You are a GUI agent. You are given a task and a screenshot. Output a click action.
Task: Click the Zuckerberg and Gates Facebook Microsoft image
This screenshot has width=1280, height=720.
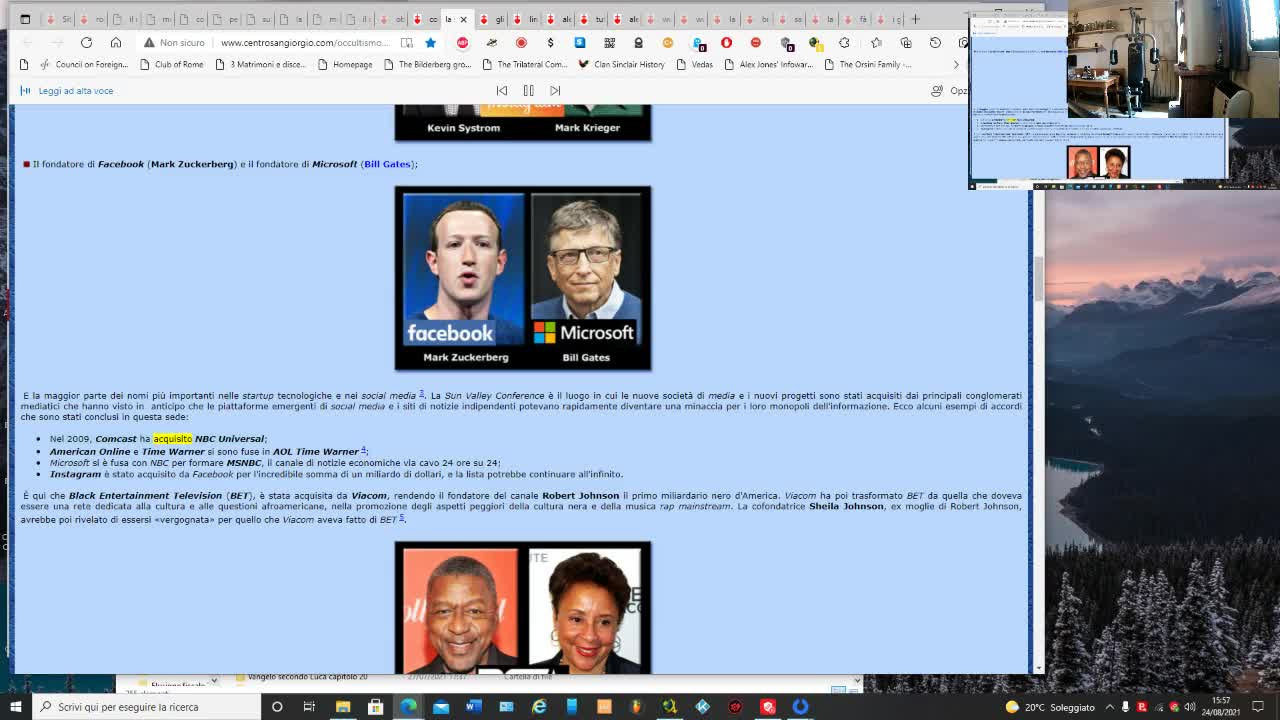[x=523, y=278]
